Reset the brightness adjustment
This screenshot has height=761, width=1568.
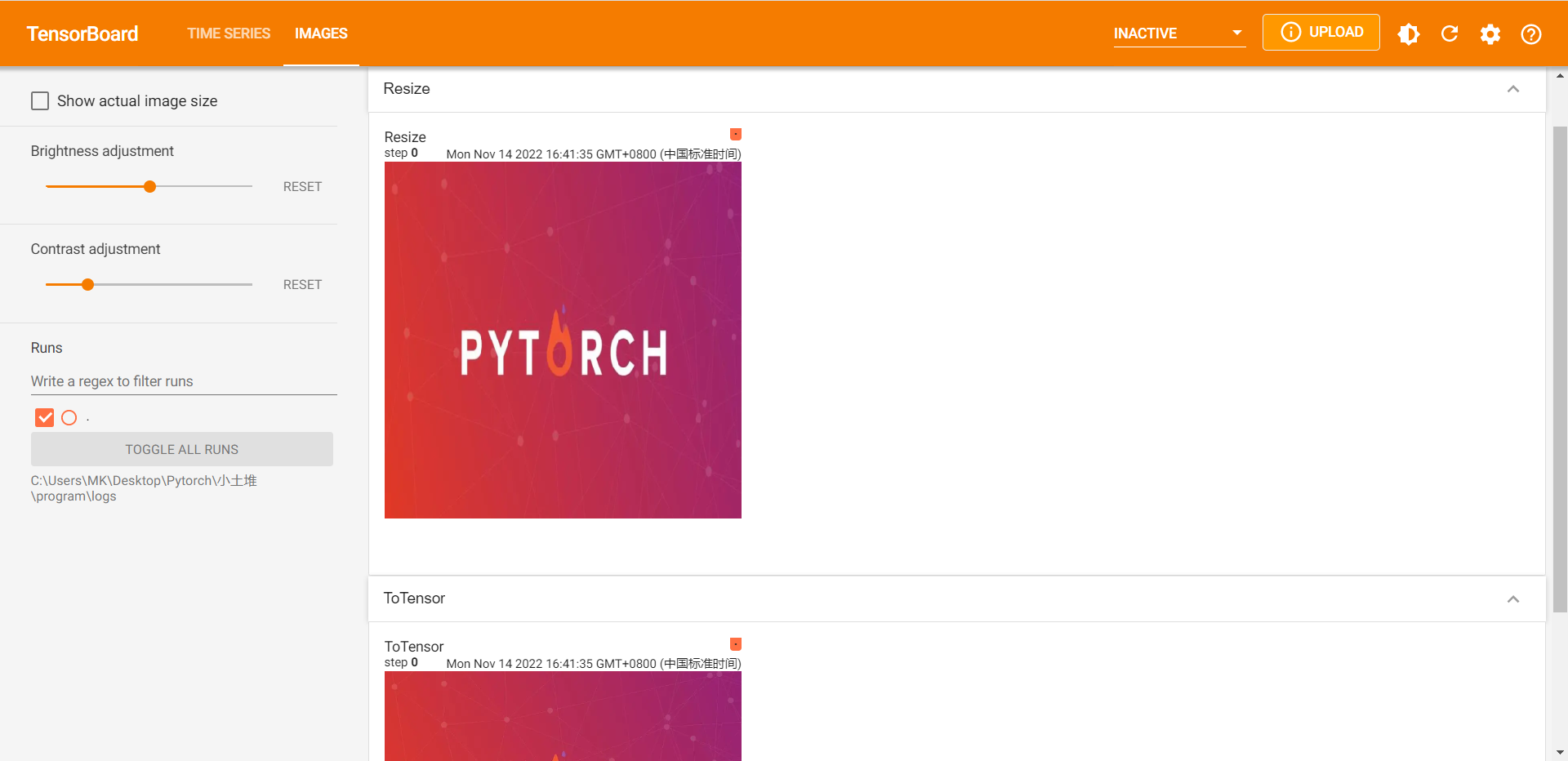(302, 187)
